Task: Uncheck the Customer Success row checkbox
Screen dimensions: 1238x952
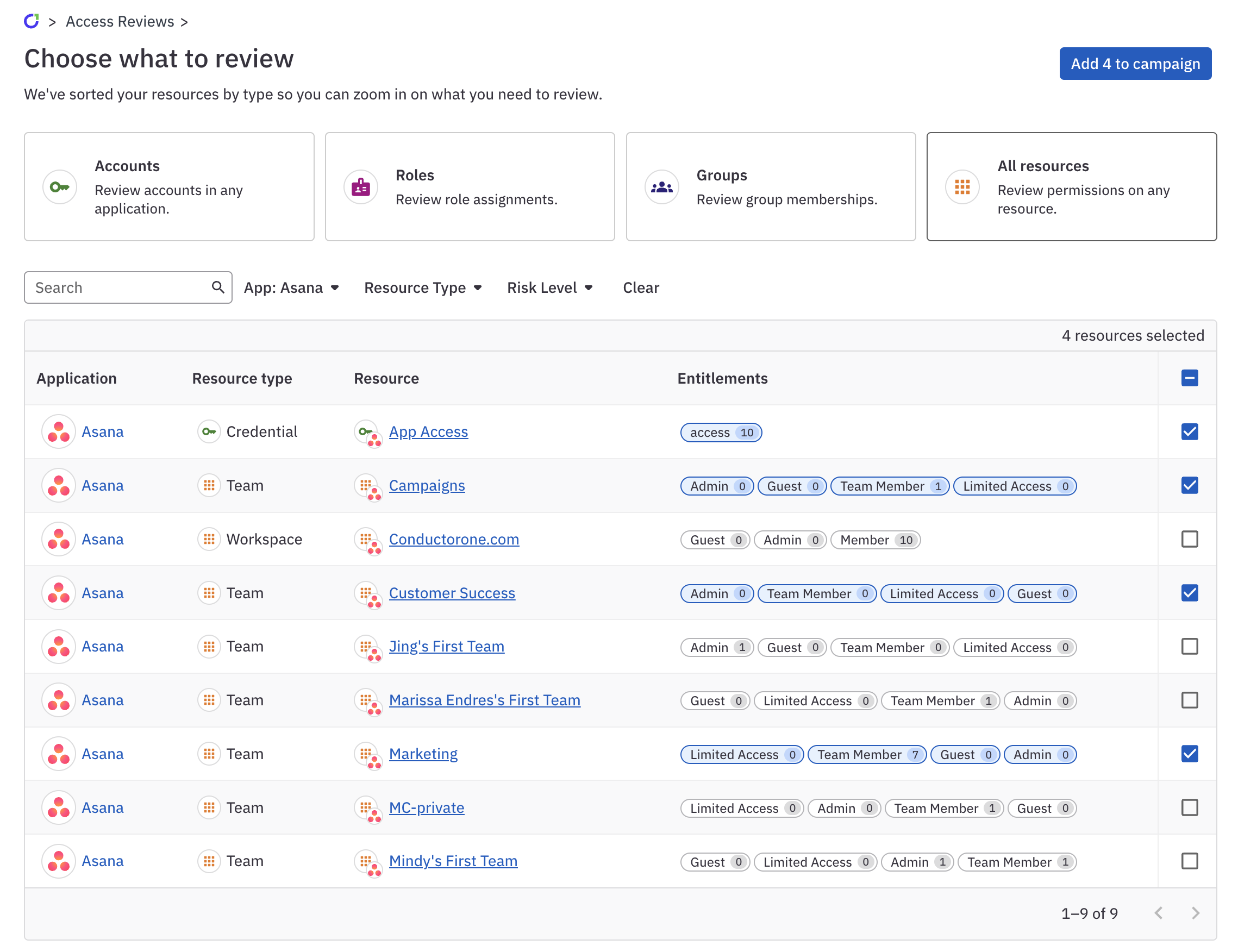Action: tap(1189, 593)
